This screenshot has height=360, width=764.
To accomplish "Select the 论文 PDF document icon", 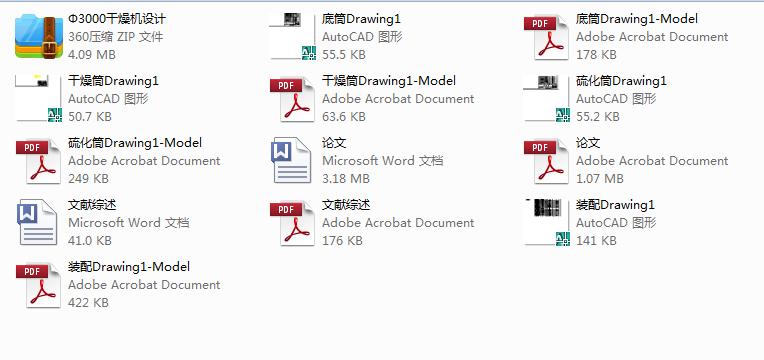I will 546,161.
